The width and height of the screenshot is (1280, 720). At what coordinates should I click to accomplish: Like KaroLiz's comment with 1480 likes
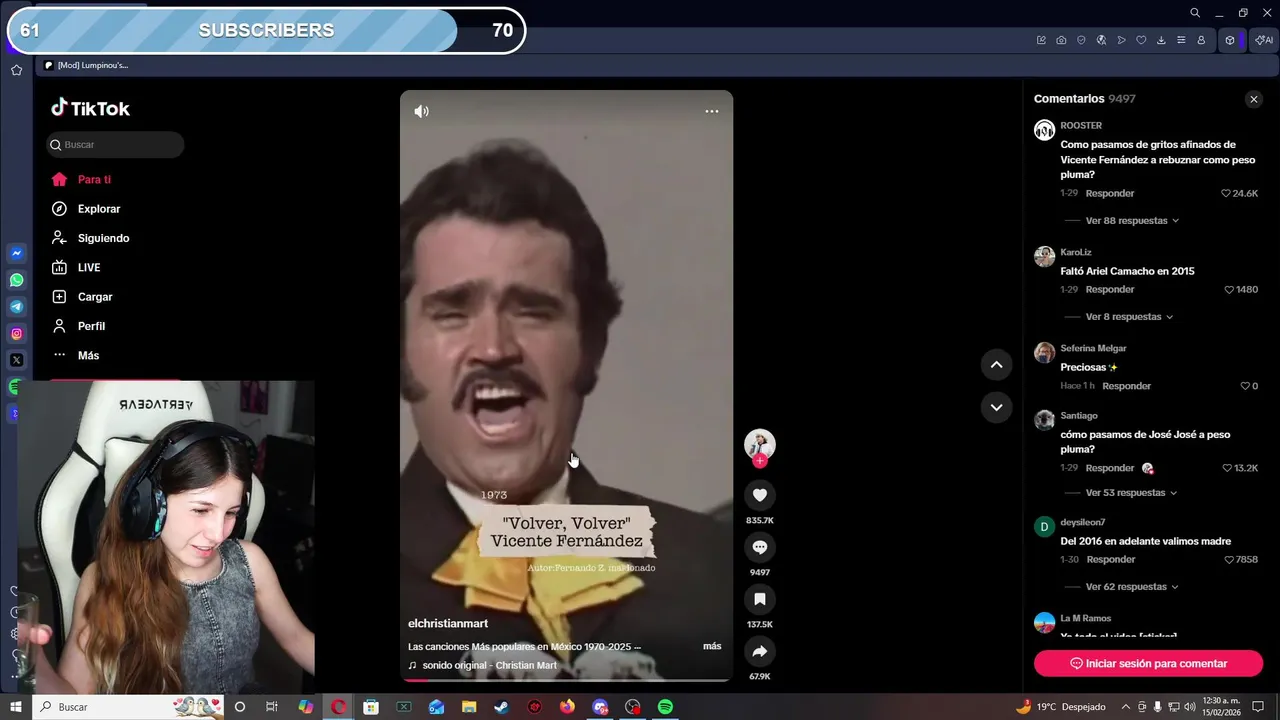pos(1229,289)
